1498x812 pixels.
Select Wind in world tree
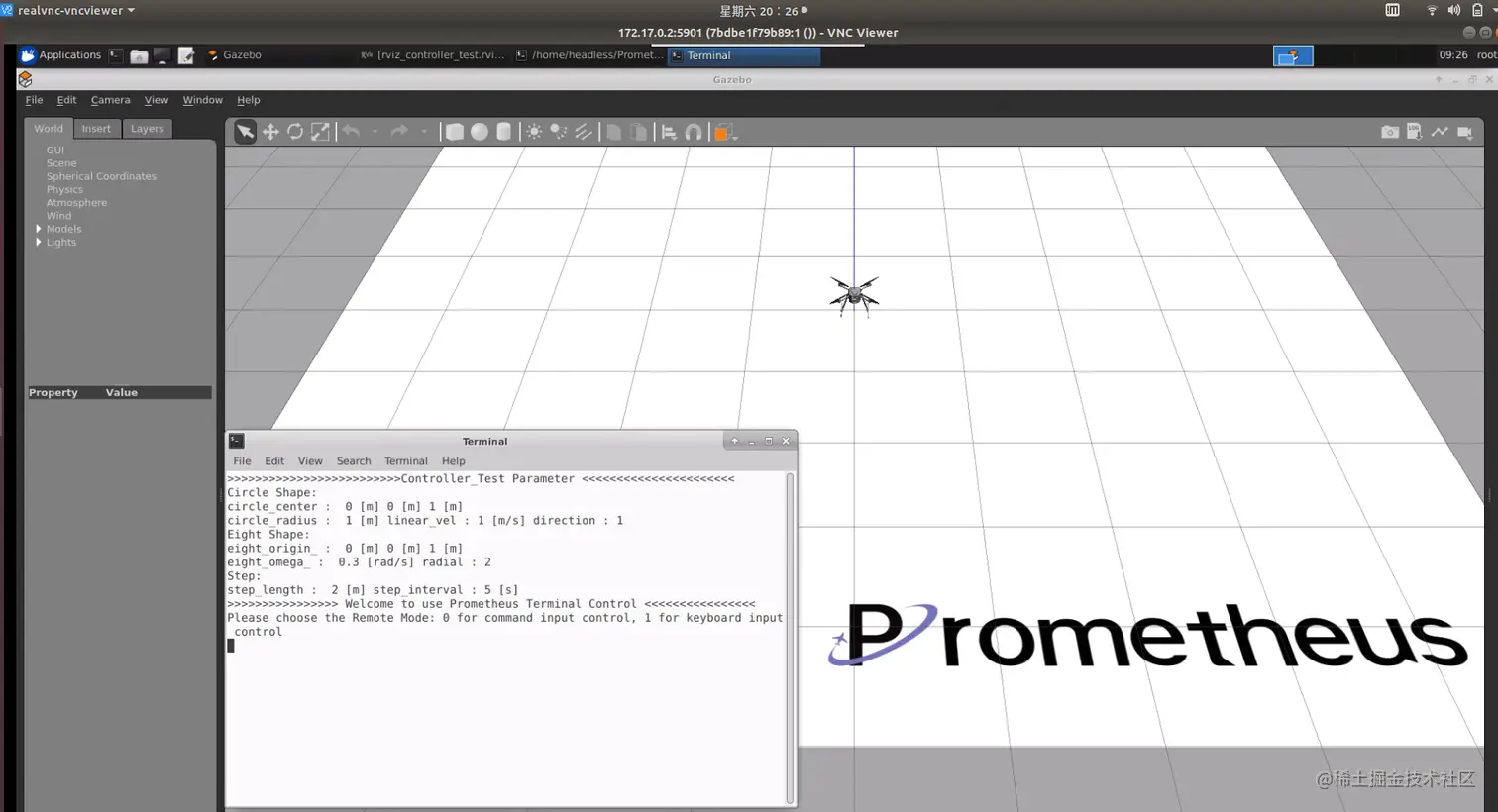pos(58,216)
